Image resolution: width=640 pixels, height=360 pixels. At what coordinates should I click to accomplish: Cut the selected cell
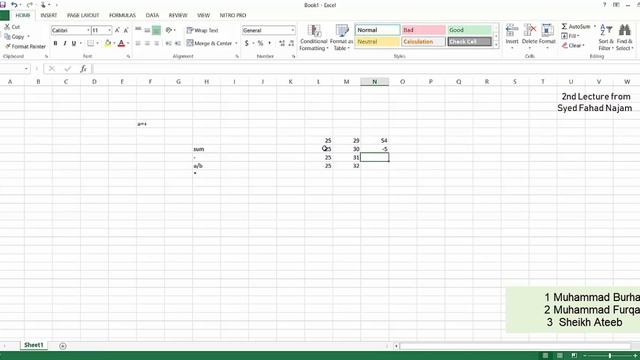click(12, 27)
